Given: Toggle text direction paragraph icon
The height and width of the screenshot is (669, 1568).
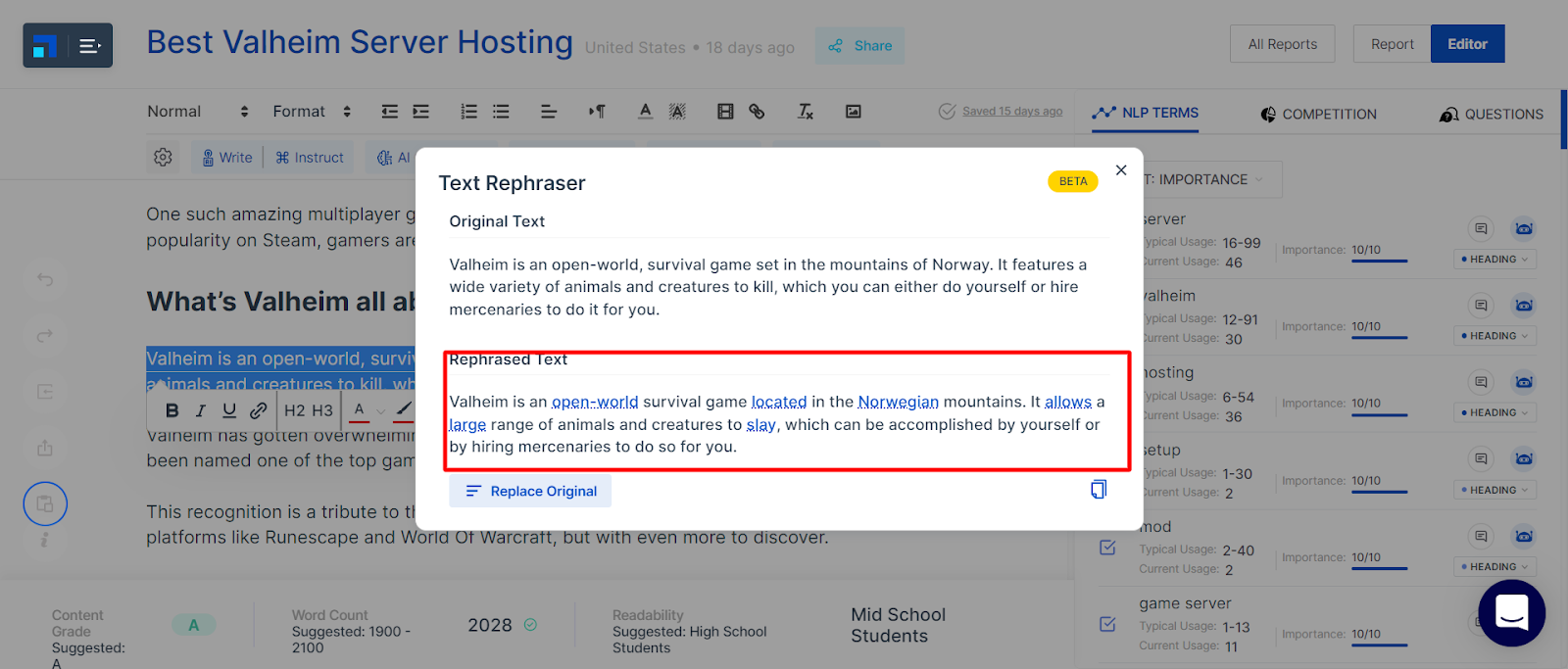Looking at the screenshot, I should click(597, 112).
